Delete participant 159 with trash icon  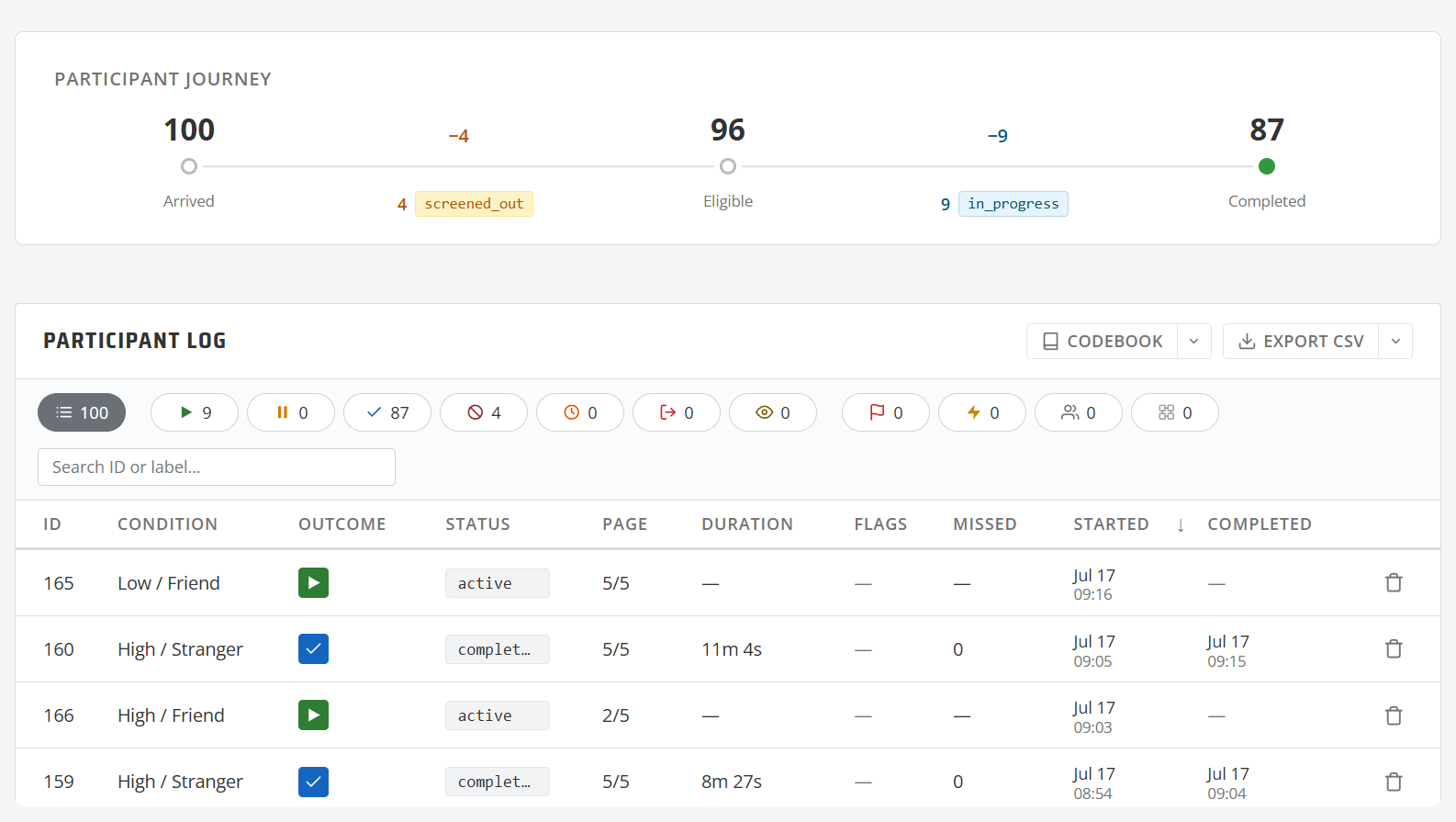1394,782
